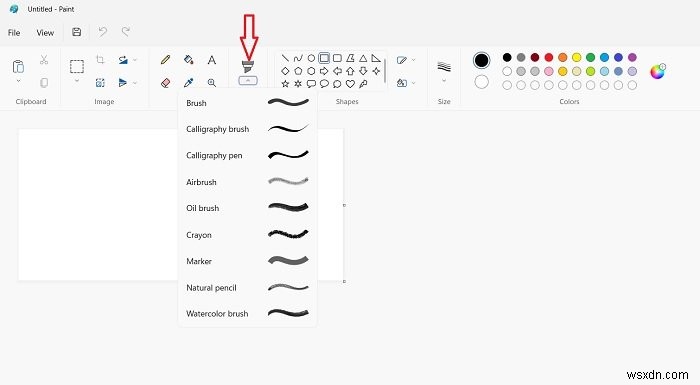Choose Crayon from the brushes list
This screenshot has height=385, width=700.
coord(248,234)
